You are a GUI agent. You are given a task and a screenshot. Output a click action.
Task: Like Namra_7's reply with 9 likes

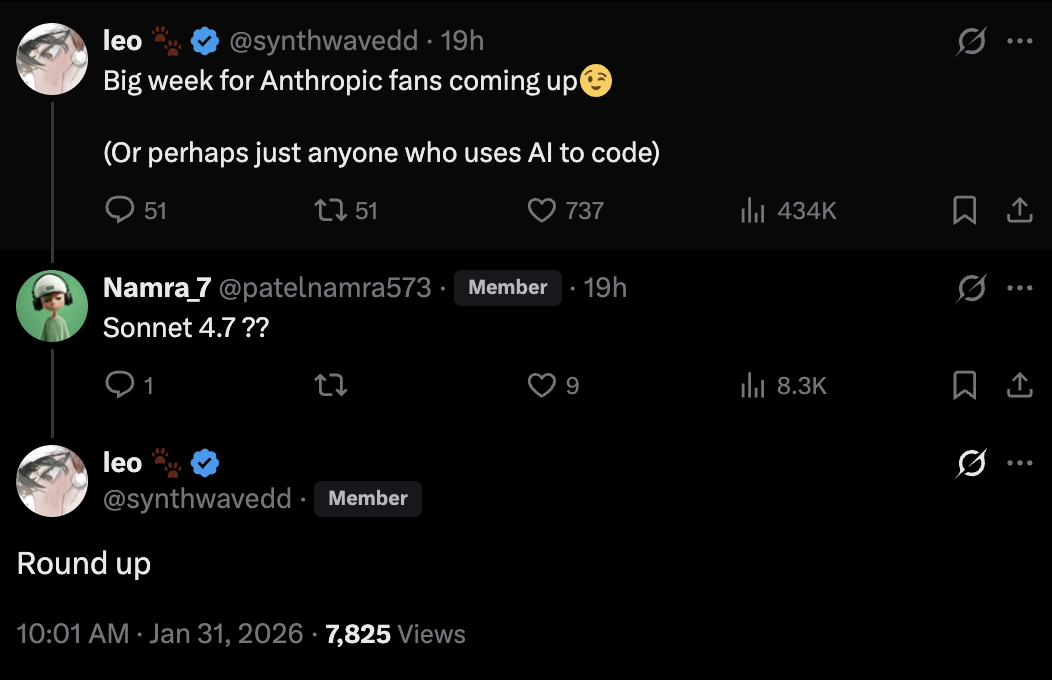pos(541,385)
